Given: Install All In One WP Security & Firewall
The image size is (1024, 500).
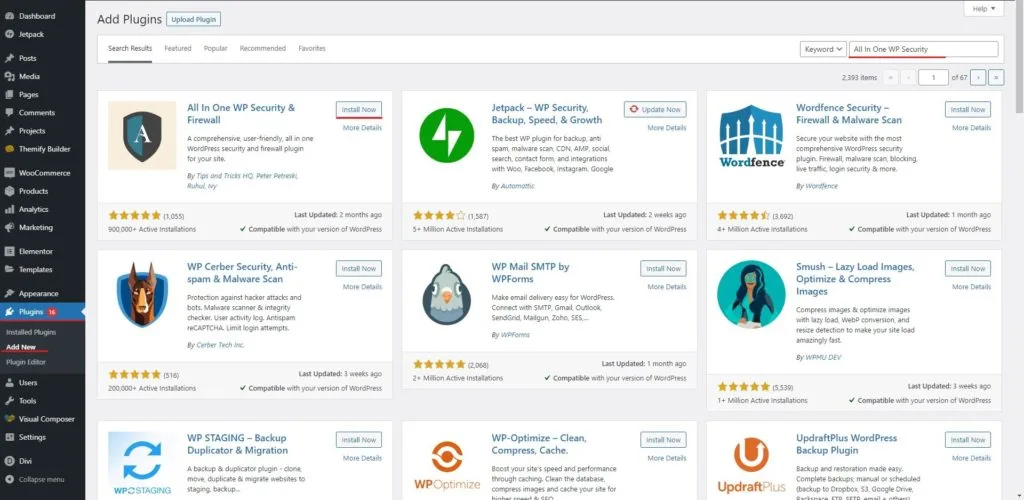Looking at the screenshot, I should (x=359, y=109).
